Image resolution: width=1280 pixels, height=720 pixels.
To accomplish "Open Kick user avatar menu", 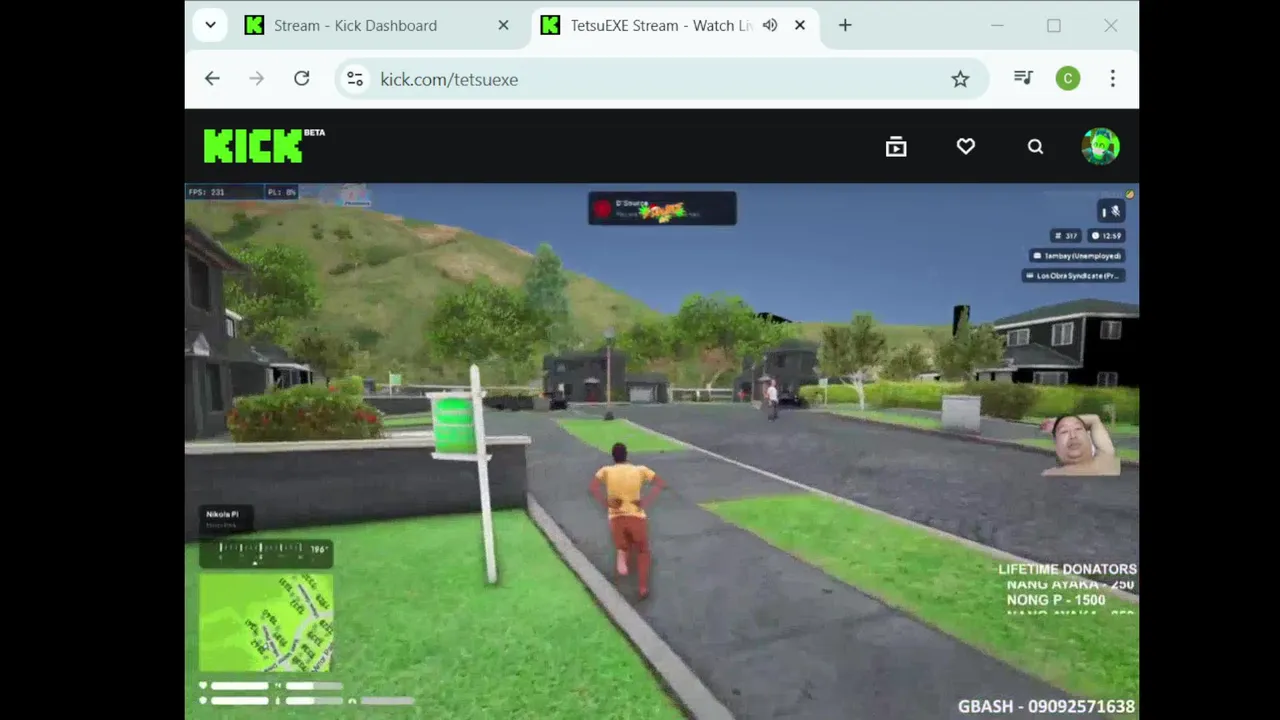I will click(x=1101, y=147).
